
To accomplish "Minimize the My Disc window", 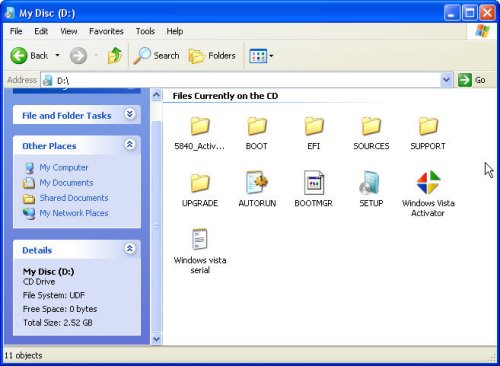I will [x=452, y=13].
